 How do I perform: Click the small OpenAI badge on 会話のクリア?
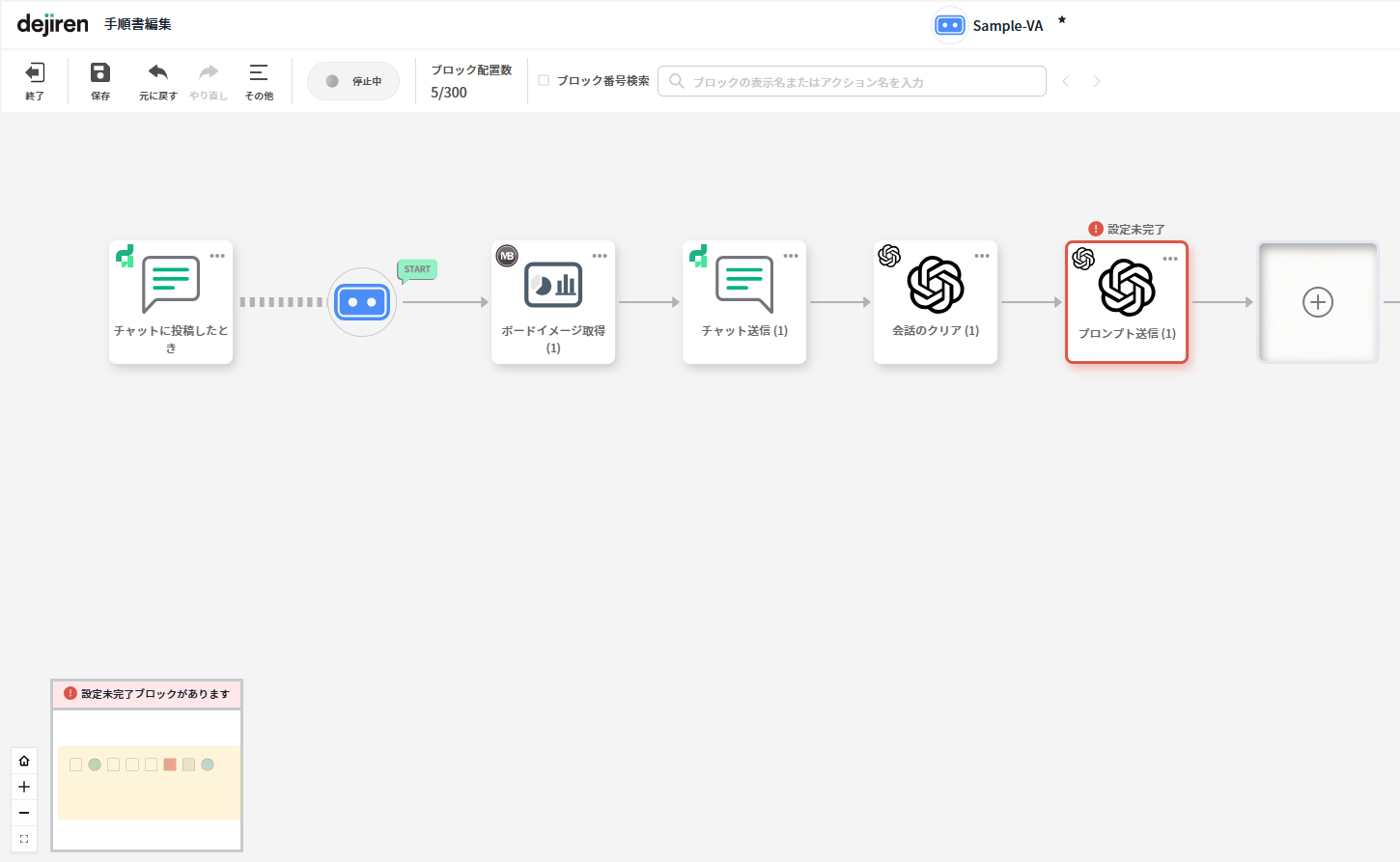tap(889, 256)
